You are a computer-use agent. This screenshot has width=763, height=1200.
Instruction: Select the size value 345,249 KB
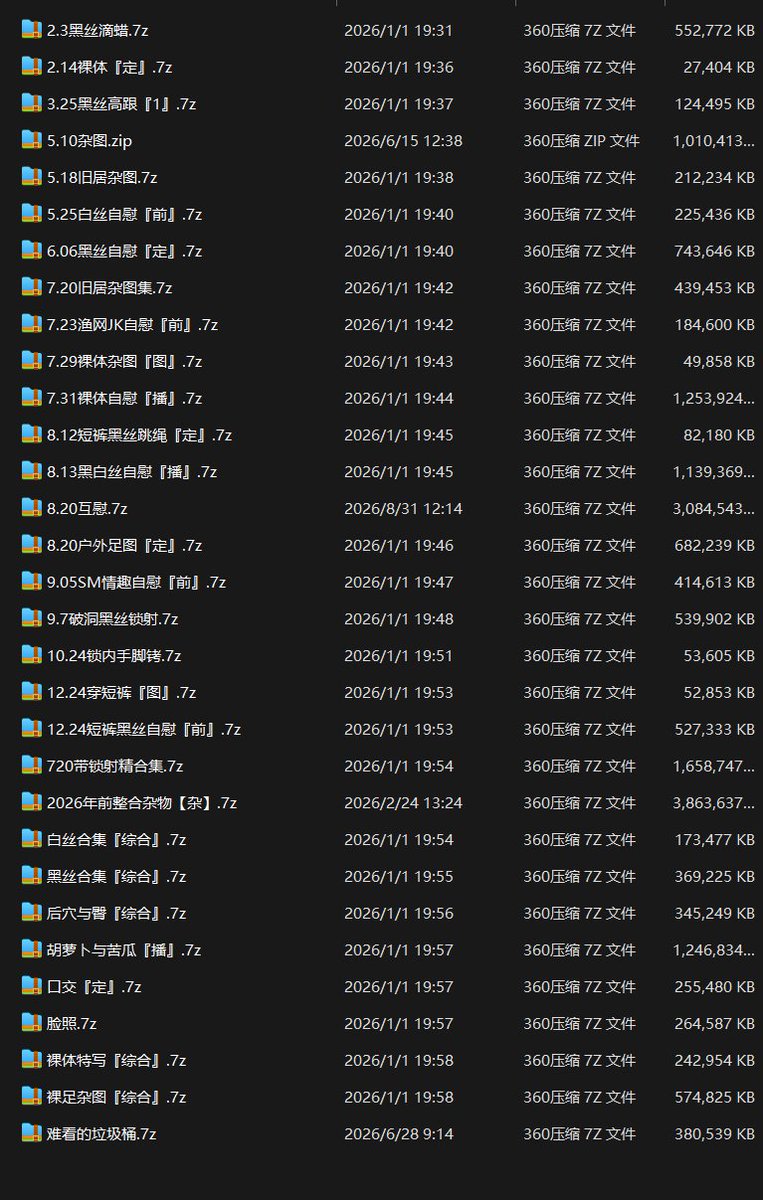[715, 914]
